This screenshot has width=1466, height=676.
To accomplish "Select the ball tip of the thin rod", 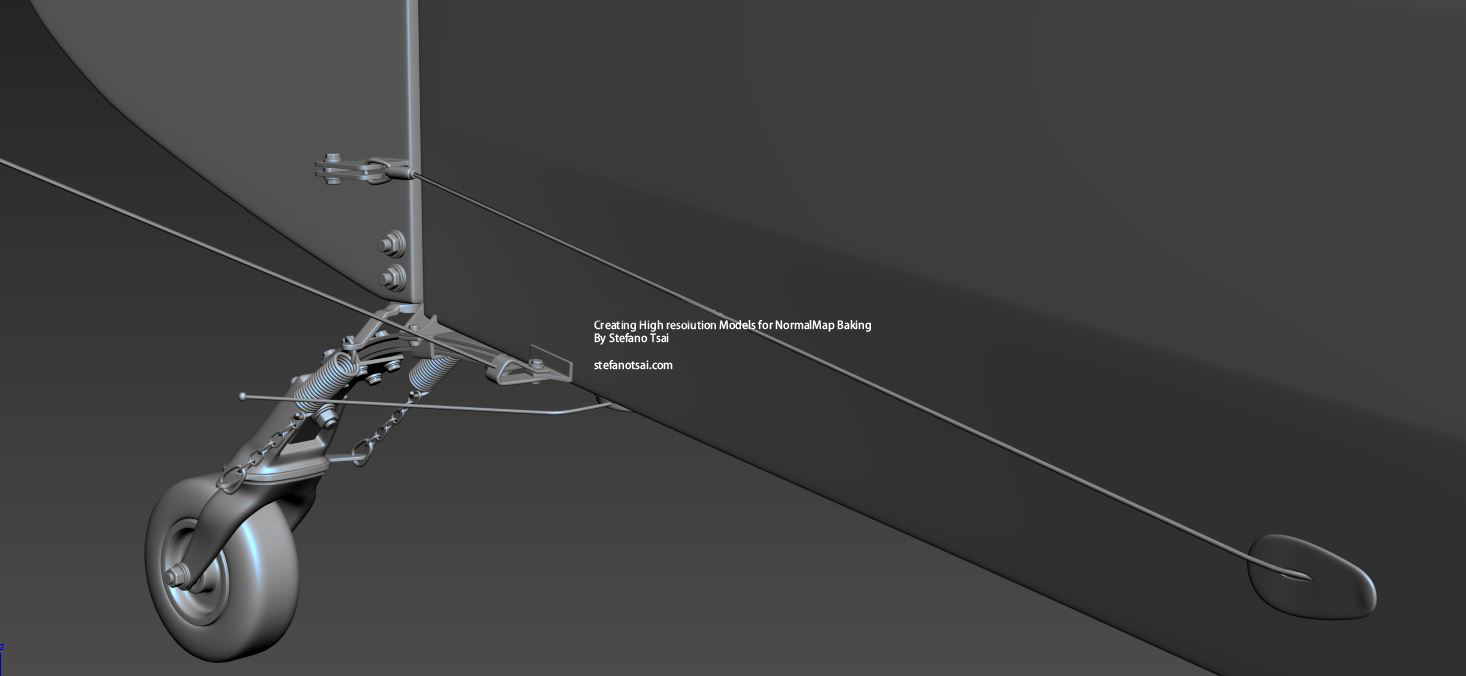I will tap(243, 396).
